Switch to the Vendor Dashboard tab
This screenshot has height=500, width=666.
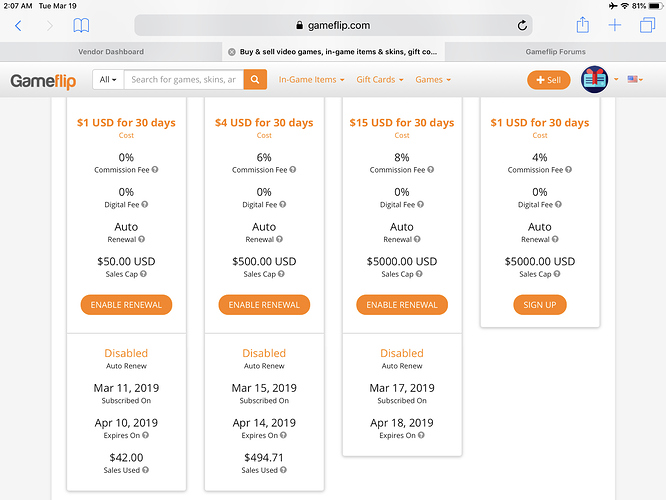pyautogui.click(x=111, y=52)
